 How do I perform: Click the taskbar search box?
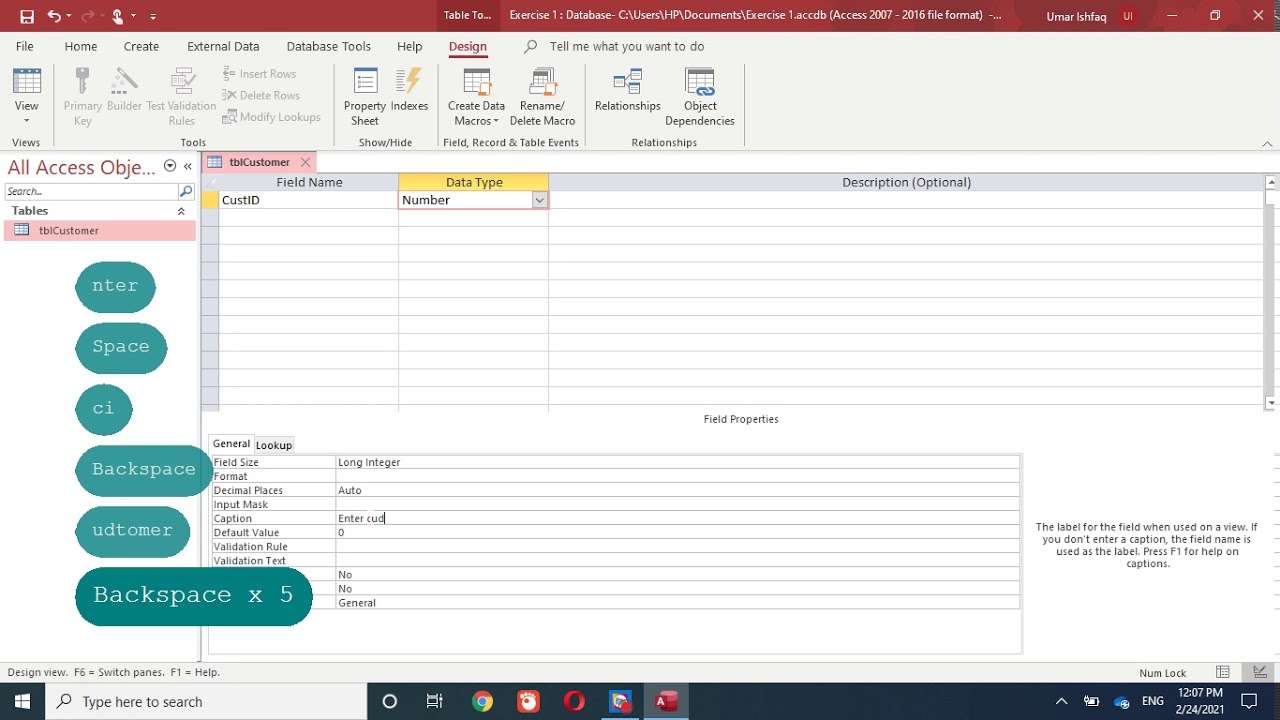coord(206,701)
